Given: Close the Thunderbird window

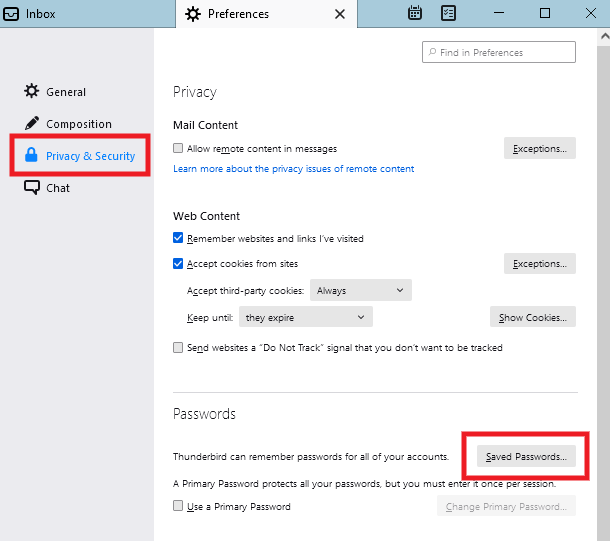Looking at the screenshot, I should pyautogui.click(x=591, y=13).
